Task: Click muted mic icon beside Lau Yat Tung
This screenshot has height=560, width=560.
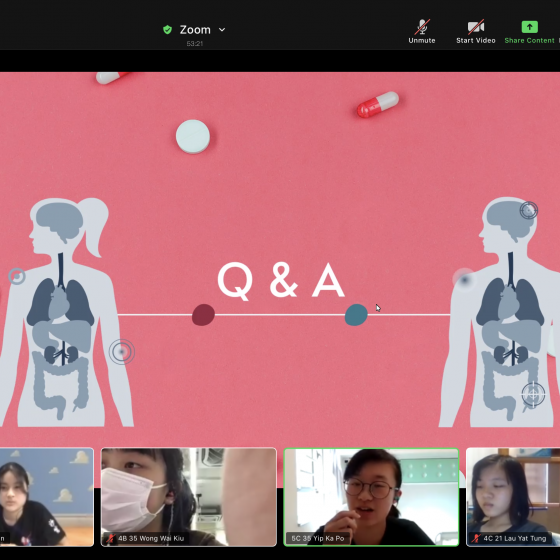Action: click(x=476, y=538)
